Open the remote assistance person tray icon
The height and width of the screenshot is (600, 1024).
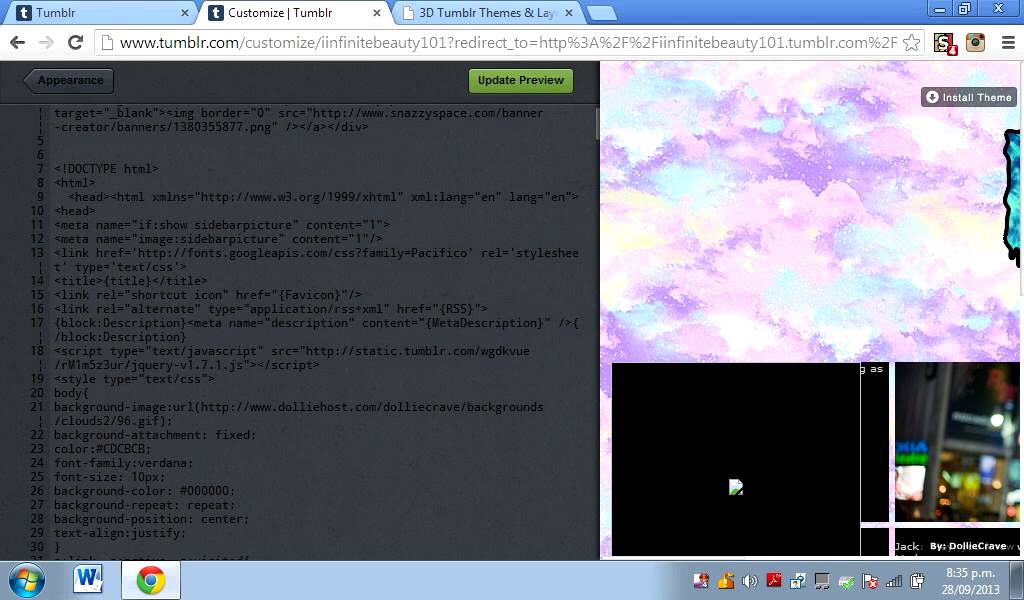tap(798, 581)
